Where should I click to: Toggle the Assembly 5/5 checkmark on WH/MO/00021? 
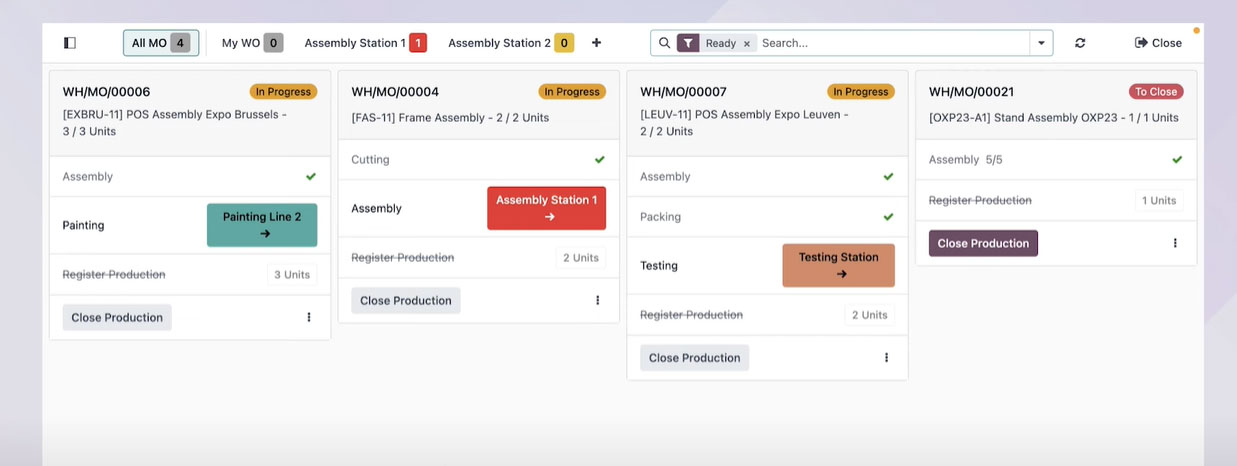(x=1177, y=160)
